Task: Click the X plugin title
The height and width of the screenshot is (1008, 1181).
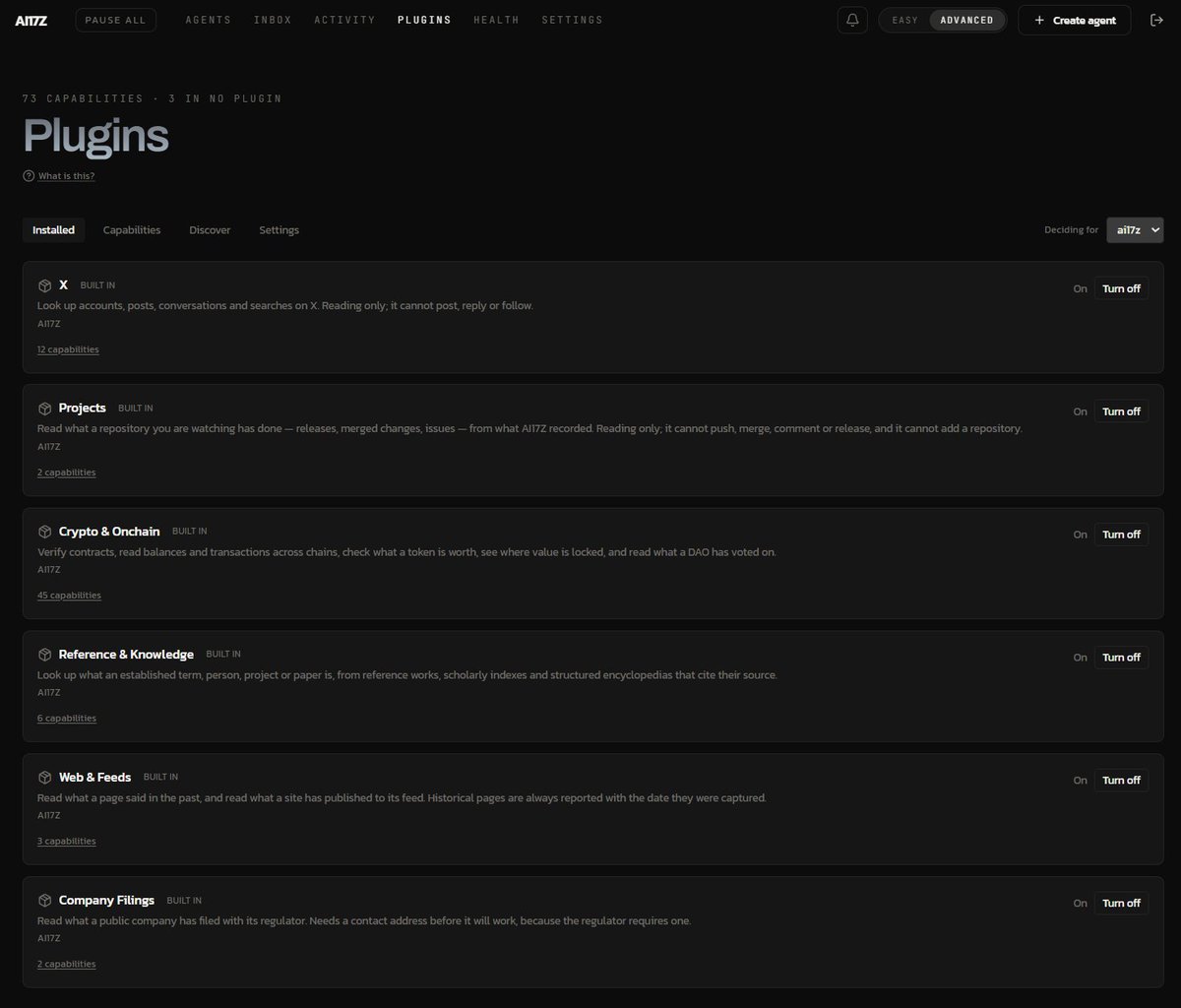Action: 63,285
